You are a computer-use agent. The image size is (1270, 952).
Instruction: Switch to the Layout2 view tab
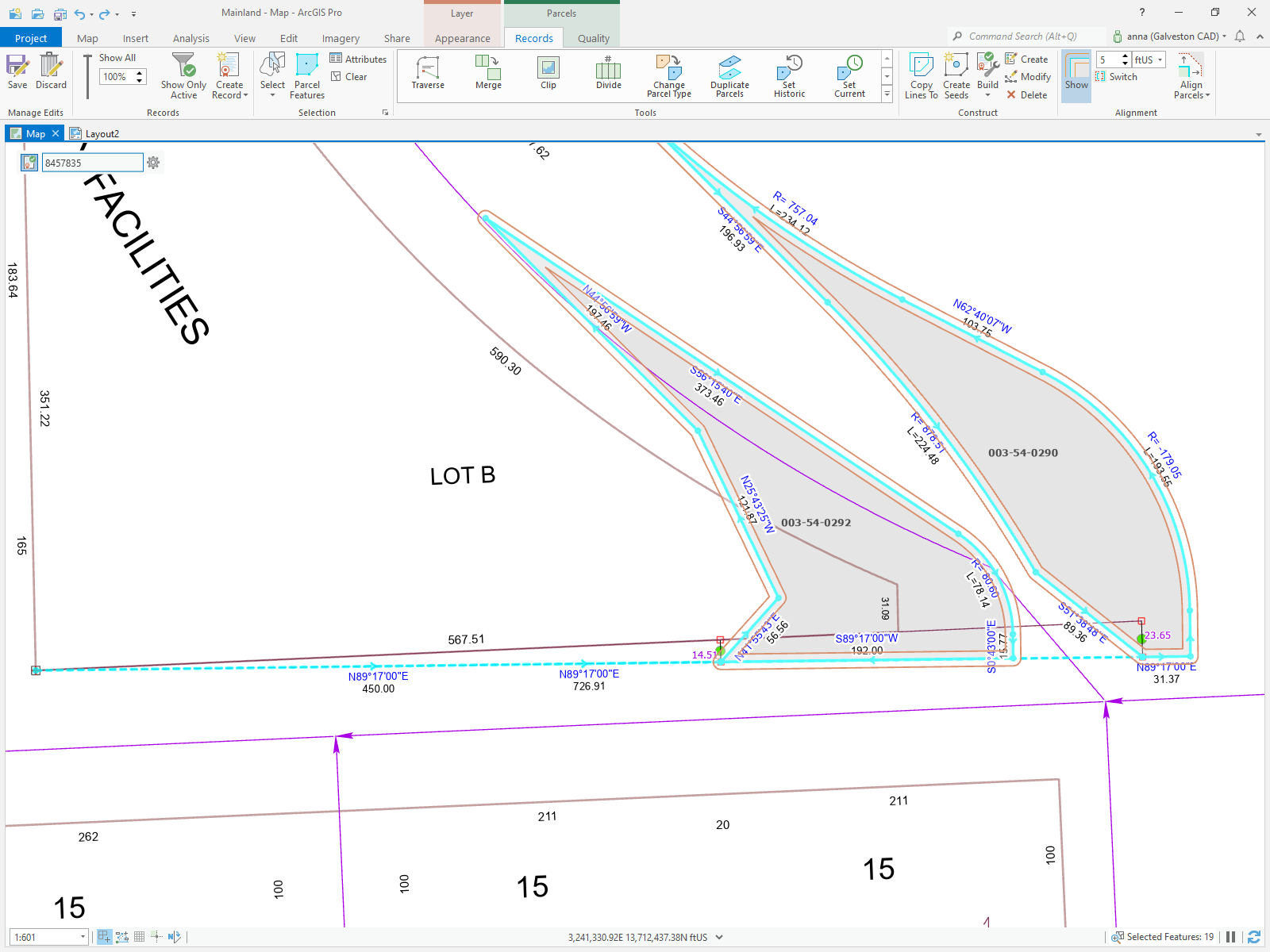(x=95, y=133)
